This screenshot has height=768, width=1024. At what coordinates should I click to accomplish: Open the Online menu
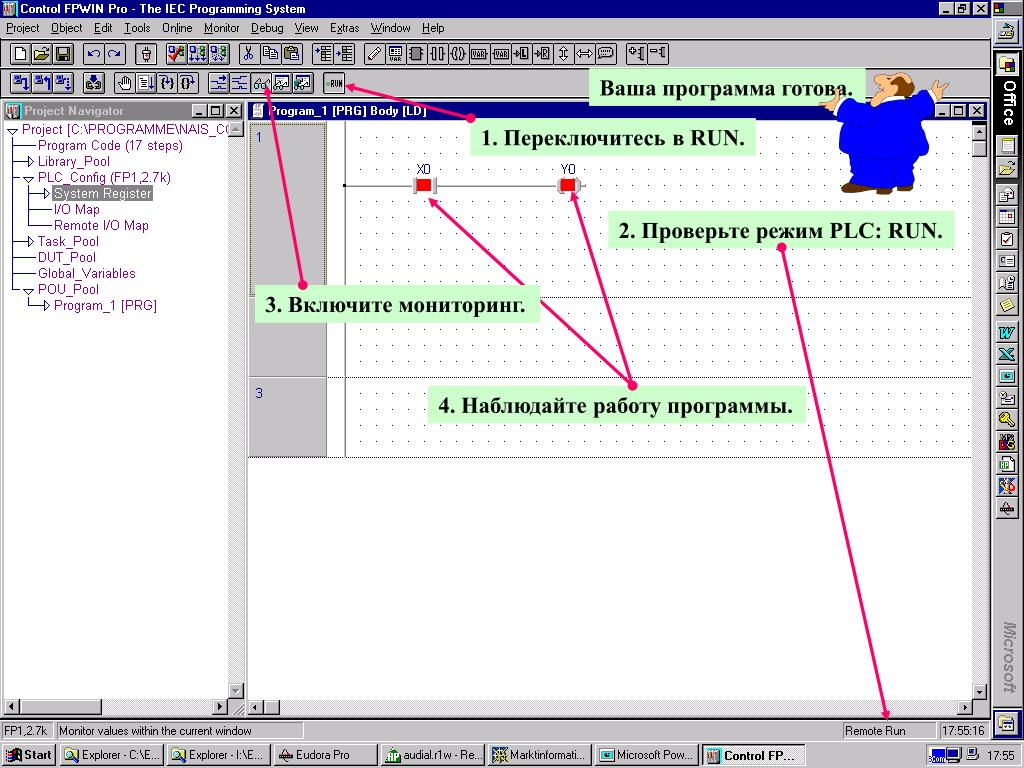point(177,28)
